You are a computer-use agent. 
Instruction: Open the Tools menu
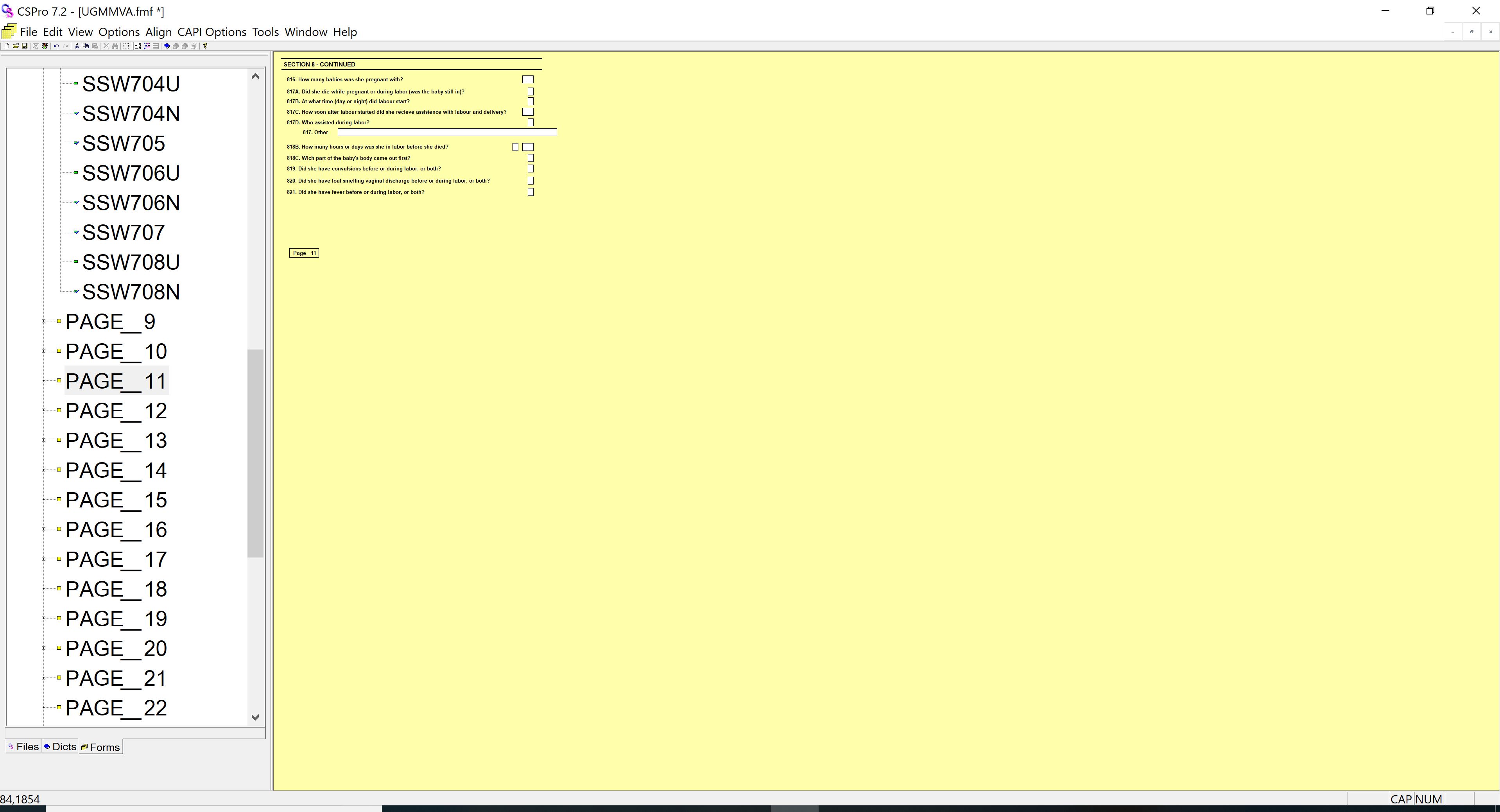265,32
